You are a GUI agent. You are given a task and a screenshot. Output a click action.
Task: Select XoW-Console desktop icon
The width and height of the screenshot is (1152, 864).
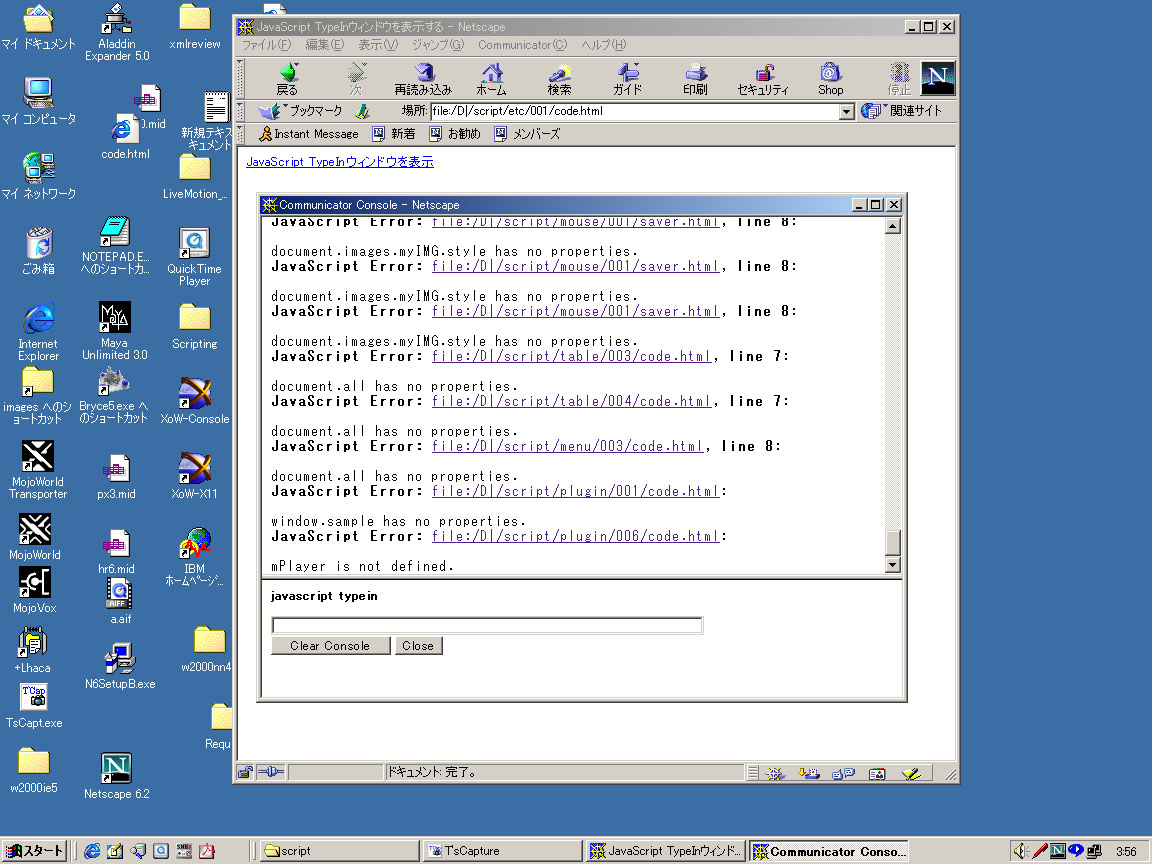click(x=195, y=401)
